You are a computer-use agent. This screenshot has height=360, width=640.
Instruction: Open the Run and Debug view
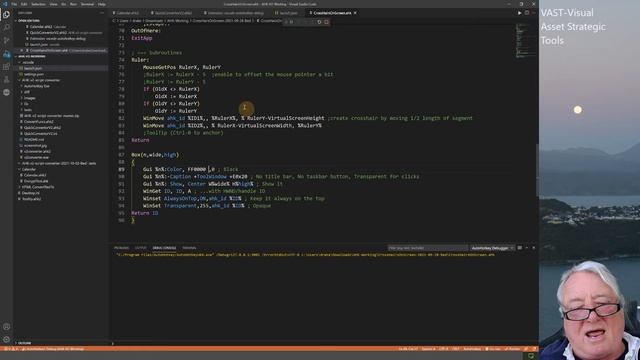6,54
